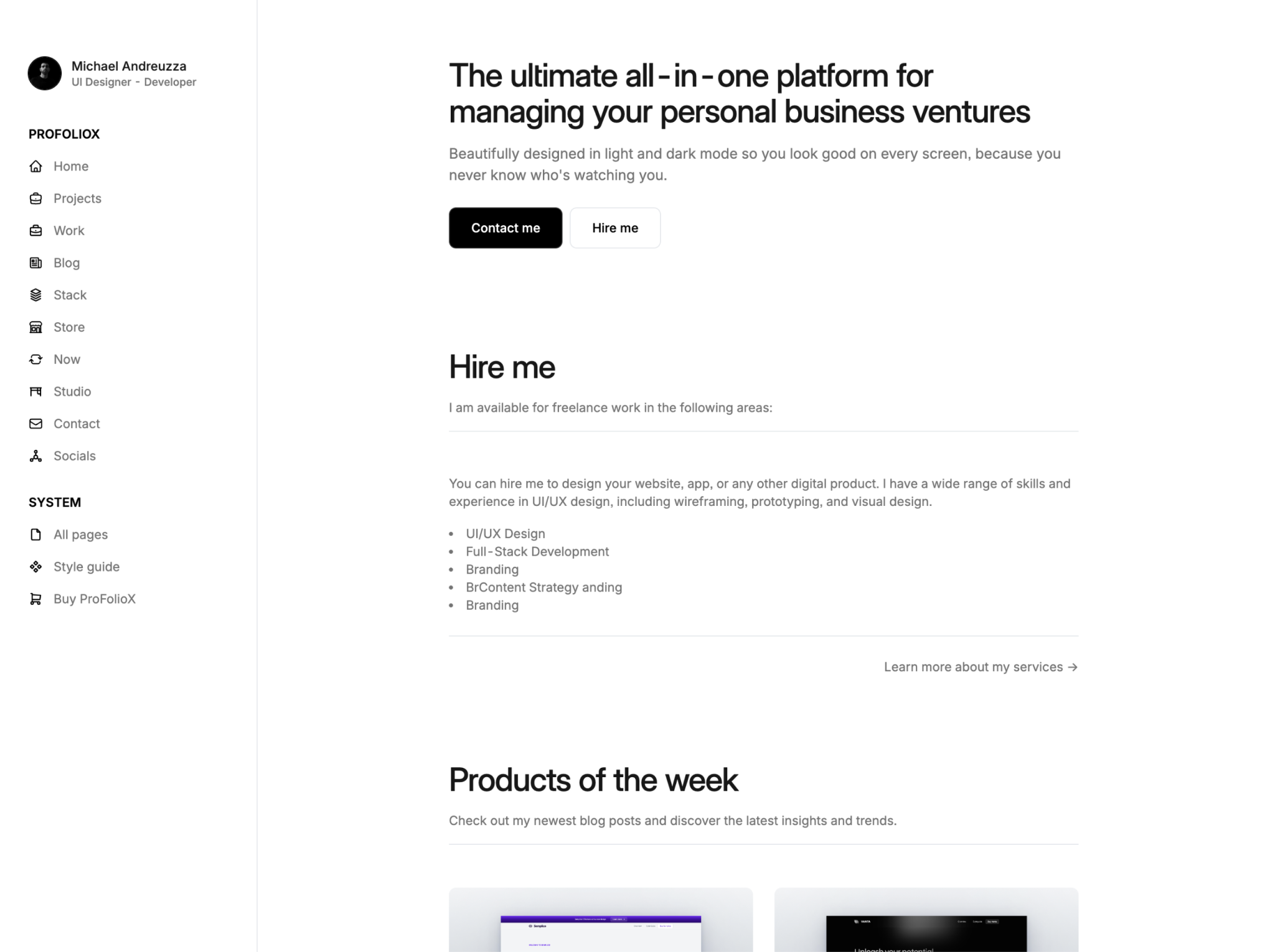Select the Contact icon in navigation
This screenshot has height=952, width=1270.
[x=36, y=423]
